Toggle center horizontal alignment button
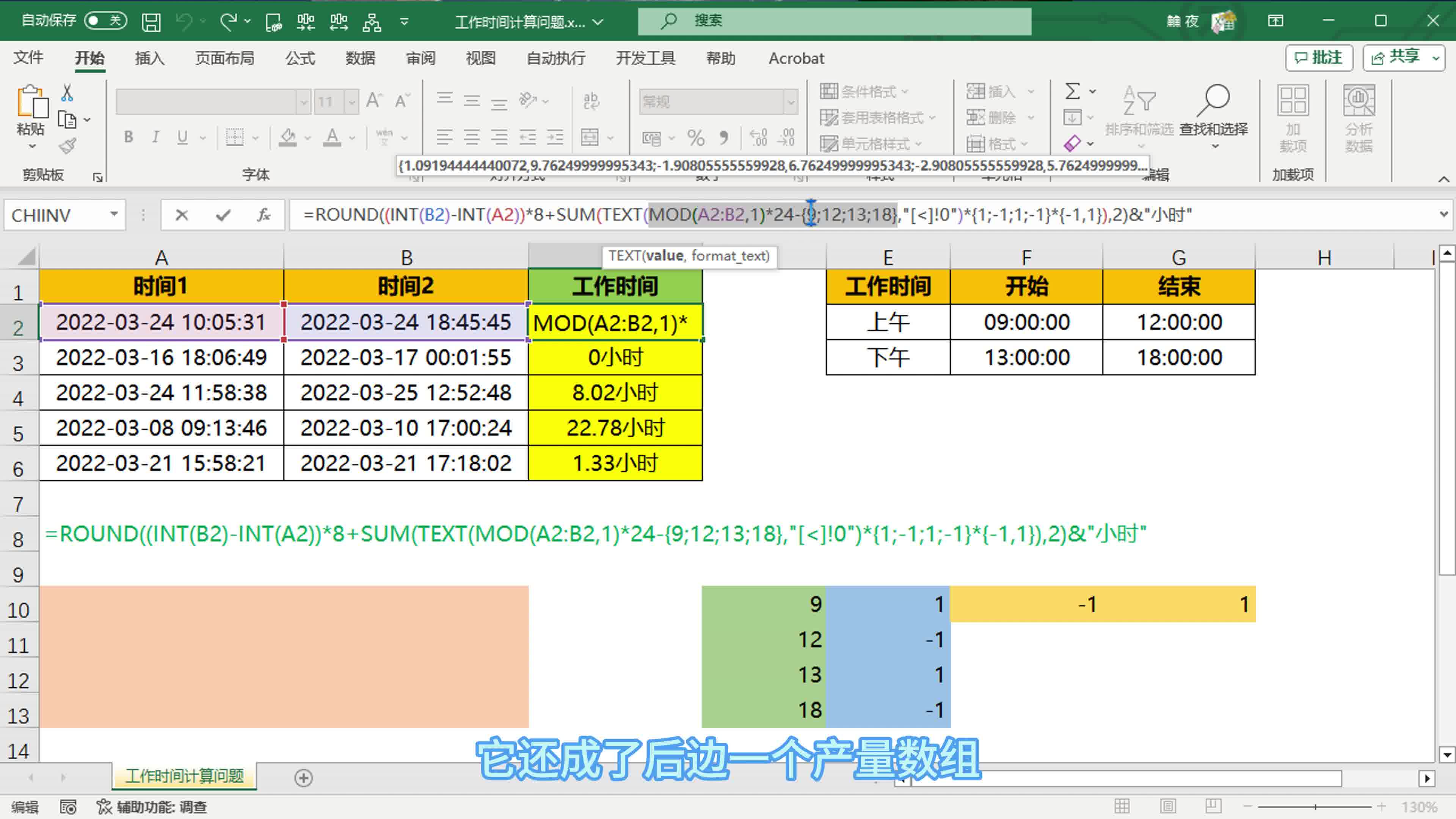 point(472,137)
